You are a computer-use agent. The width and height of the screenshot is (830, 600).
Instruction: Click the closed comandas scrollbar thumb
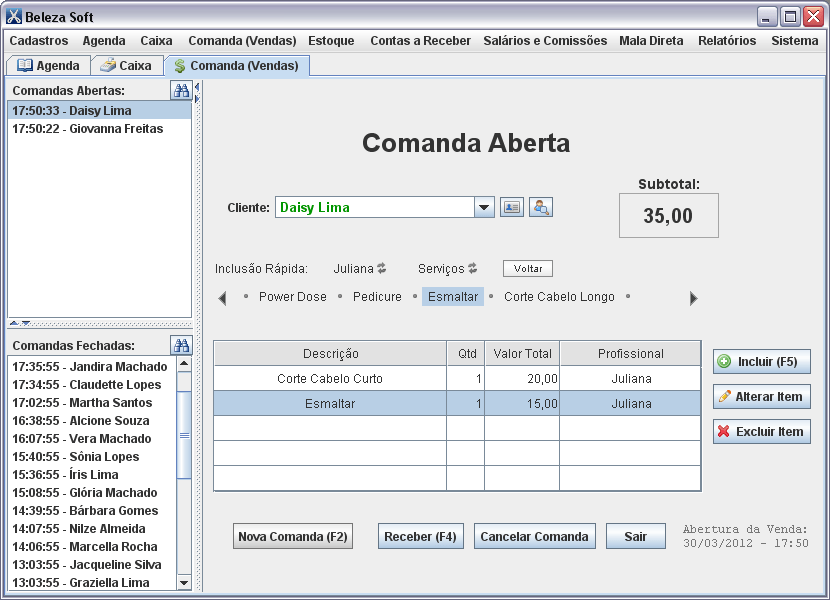(184, 435)
